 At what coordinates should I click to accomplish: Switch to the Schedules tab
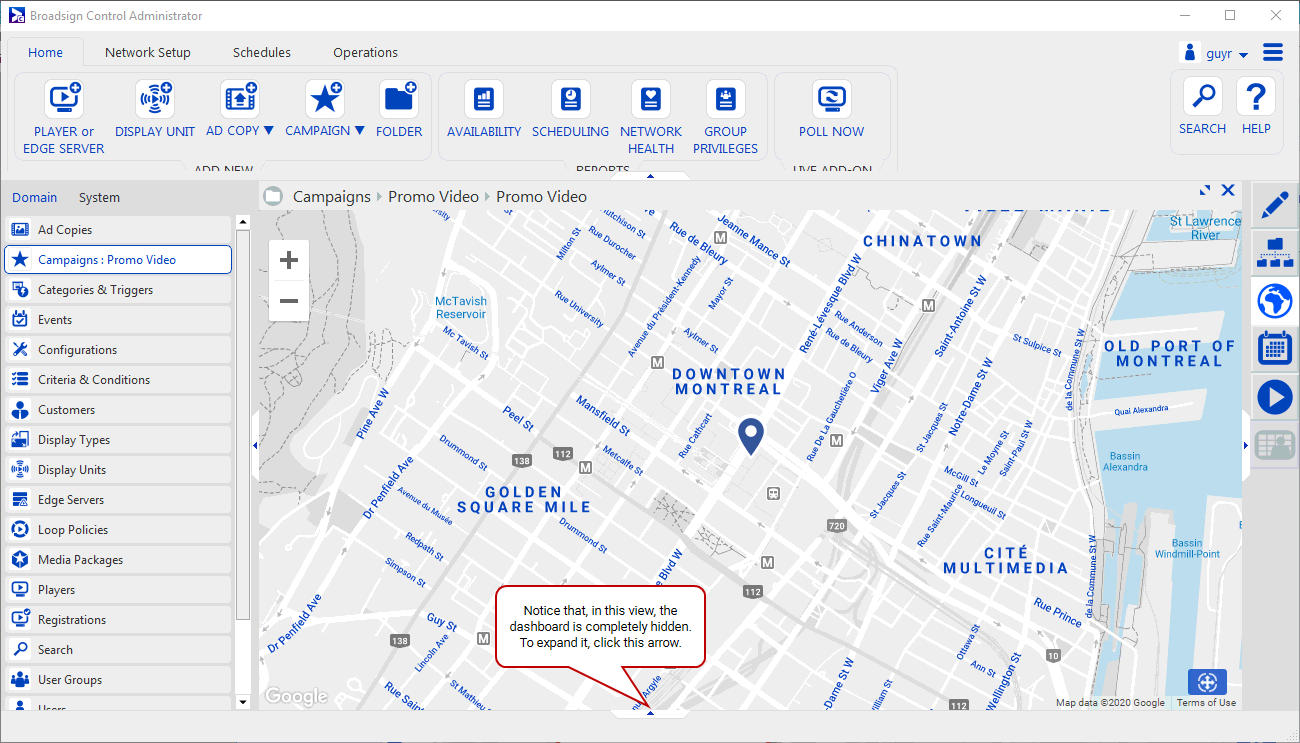pos(262,53)
